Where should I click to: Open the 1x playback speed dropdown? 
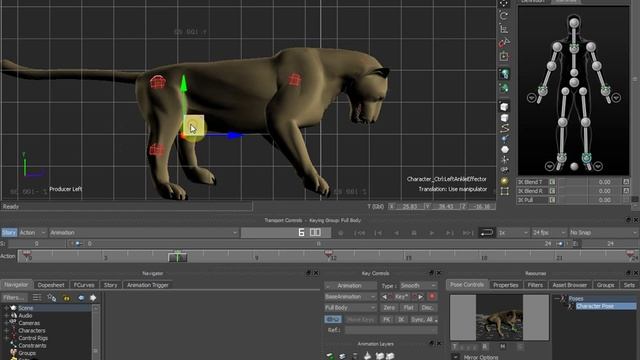click(x=513, y=233)
